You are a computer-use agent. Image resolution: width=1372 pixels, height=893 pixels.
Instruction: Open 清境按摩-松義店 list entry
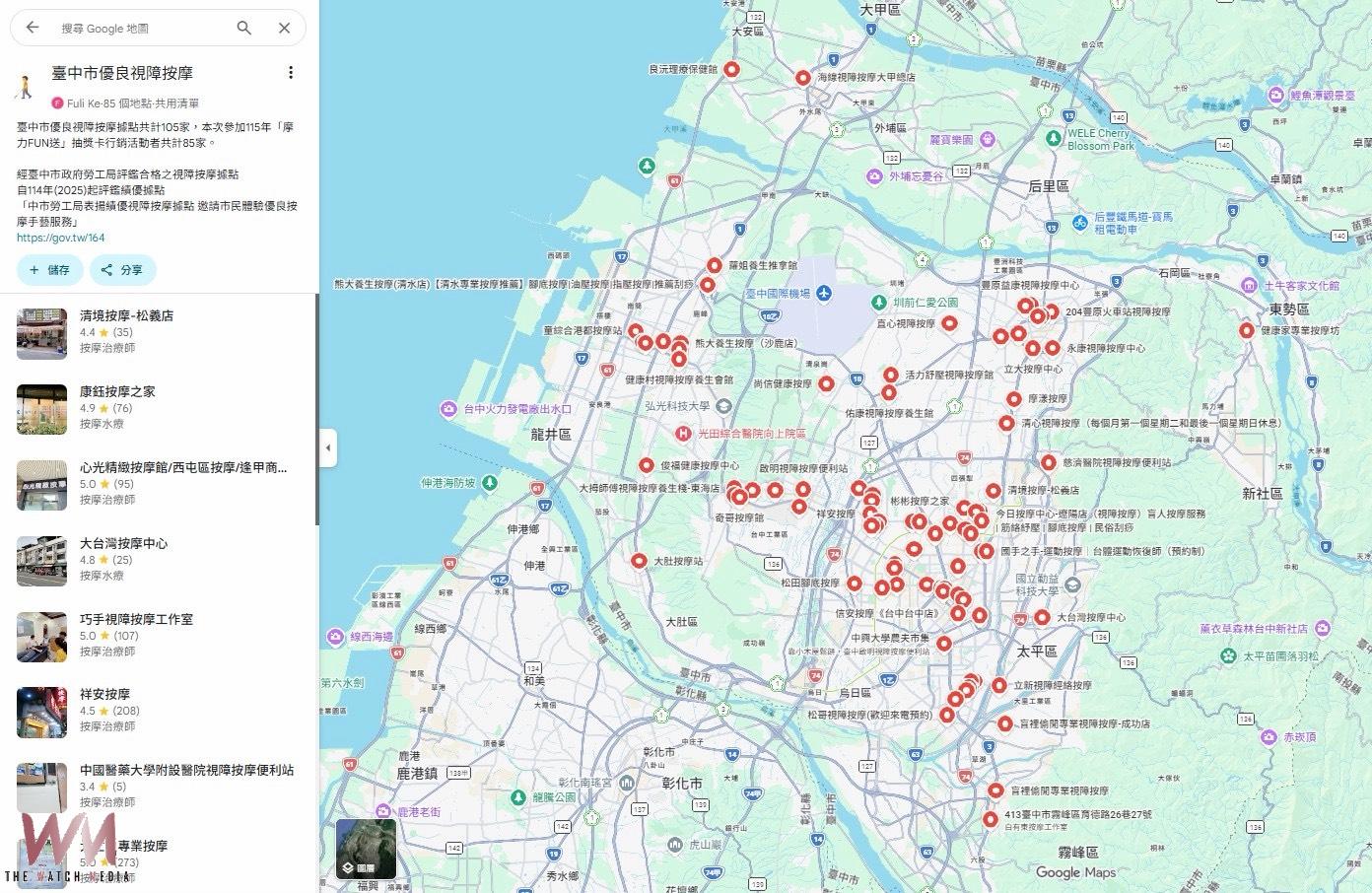[x=158, y=332]
